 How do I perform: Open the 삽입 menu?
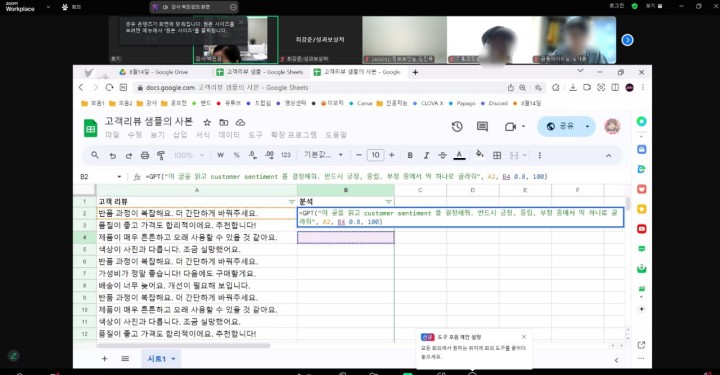coord(180,135)
